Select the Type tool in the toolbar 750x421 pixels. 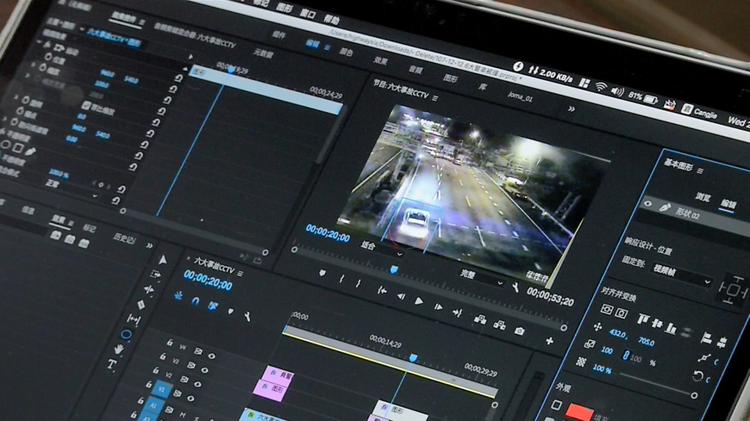[x=112, y=364]
